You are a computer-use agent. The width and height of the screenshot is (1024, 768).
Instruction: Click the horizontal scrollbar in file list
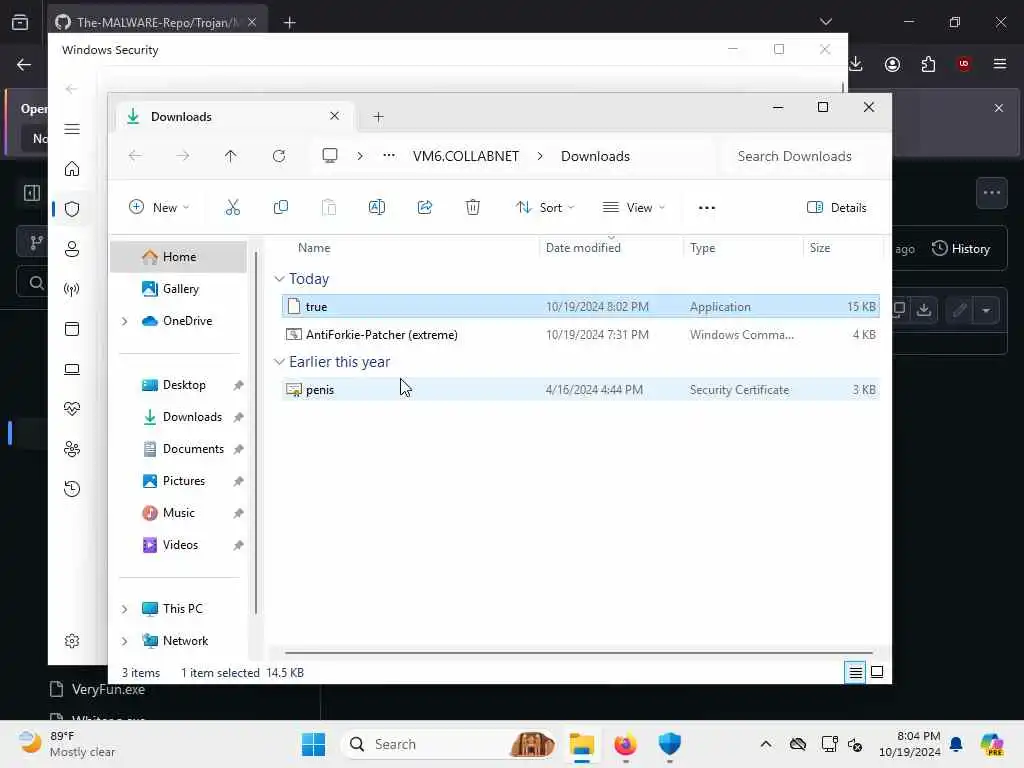tap(579, 652)
